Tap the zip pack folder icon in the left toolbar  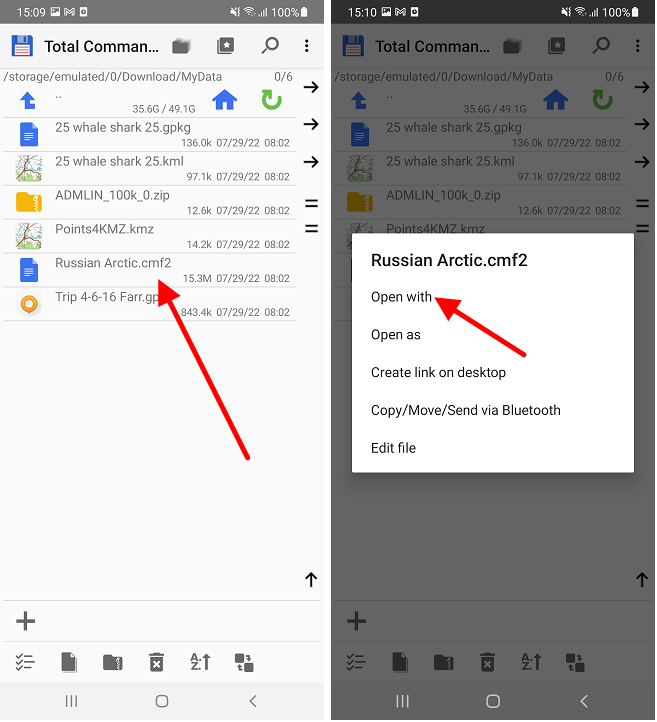(x=113, y=662)
